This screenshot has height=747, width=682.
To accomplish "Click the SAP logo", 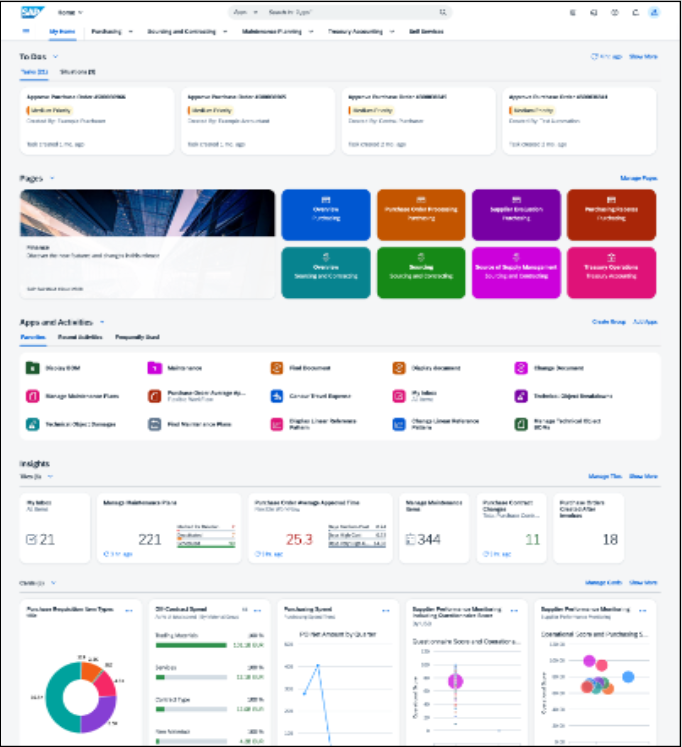I will coord(32,12).
